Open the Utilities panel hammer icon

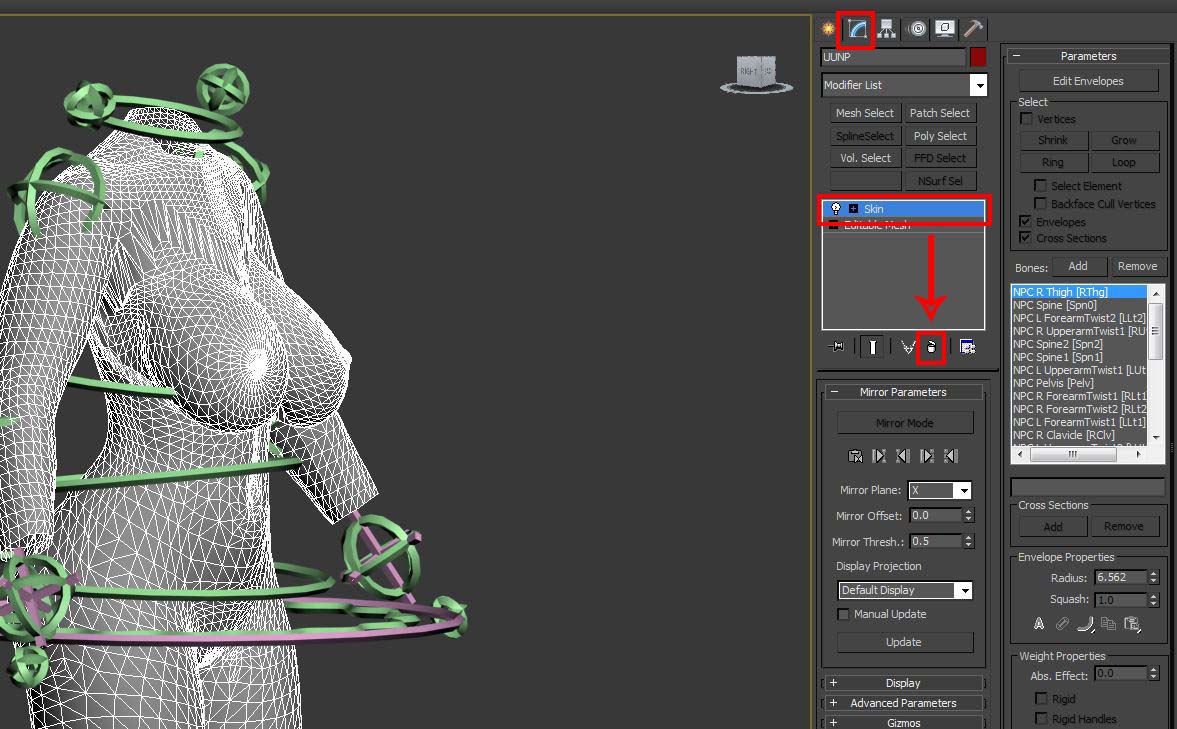pyautogui.click(x=972, y=29)
